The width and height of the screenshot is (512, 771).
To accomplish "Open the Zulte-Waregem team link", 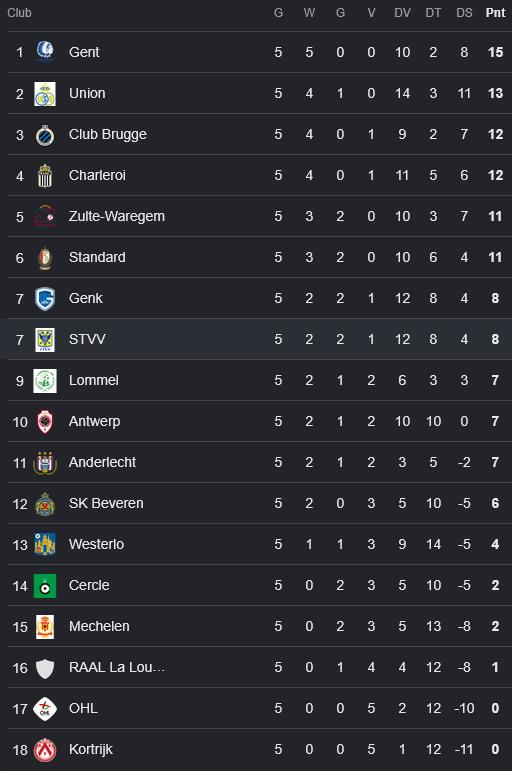I will pos(117,216).
